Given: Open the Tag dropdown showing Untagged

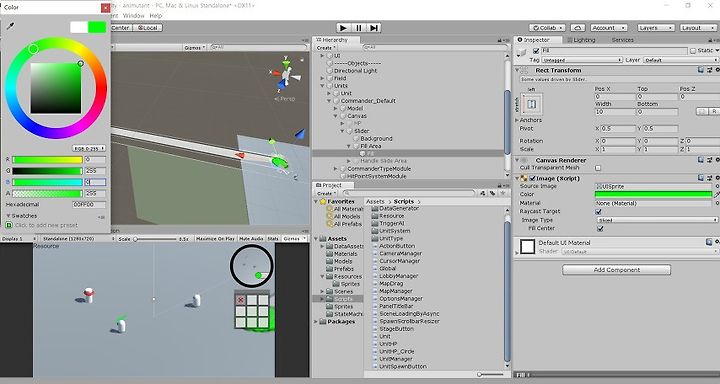Looking at the screenshot, I should point(582,60).
